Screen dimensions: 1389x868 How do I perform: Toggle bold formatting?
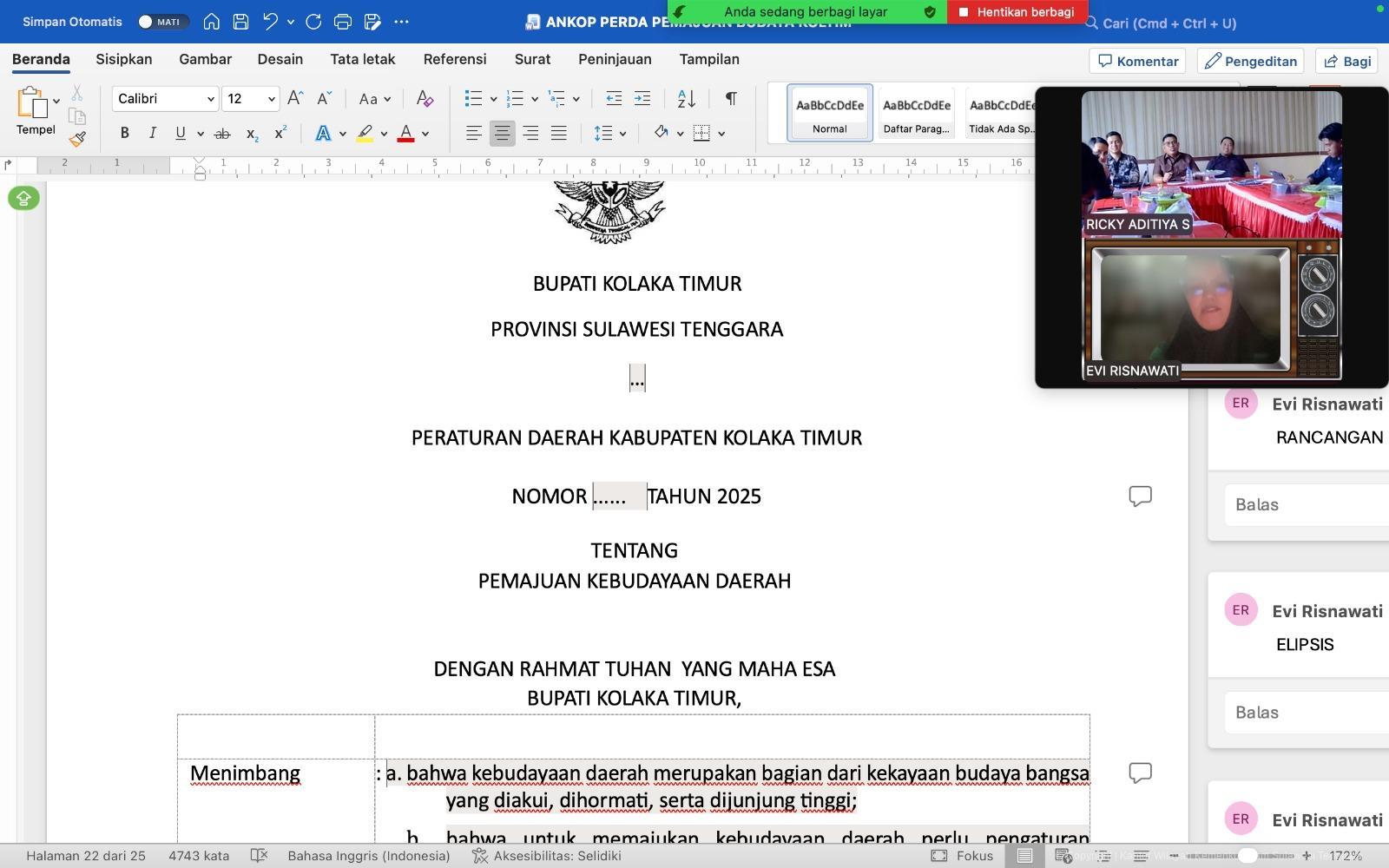pos(124,134)
